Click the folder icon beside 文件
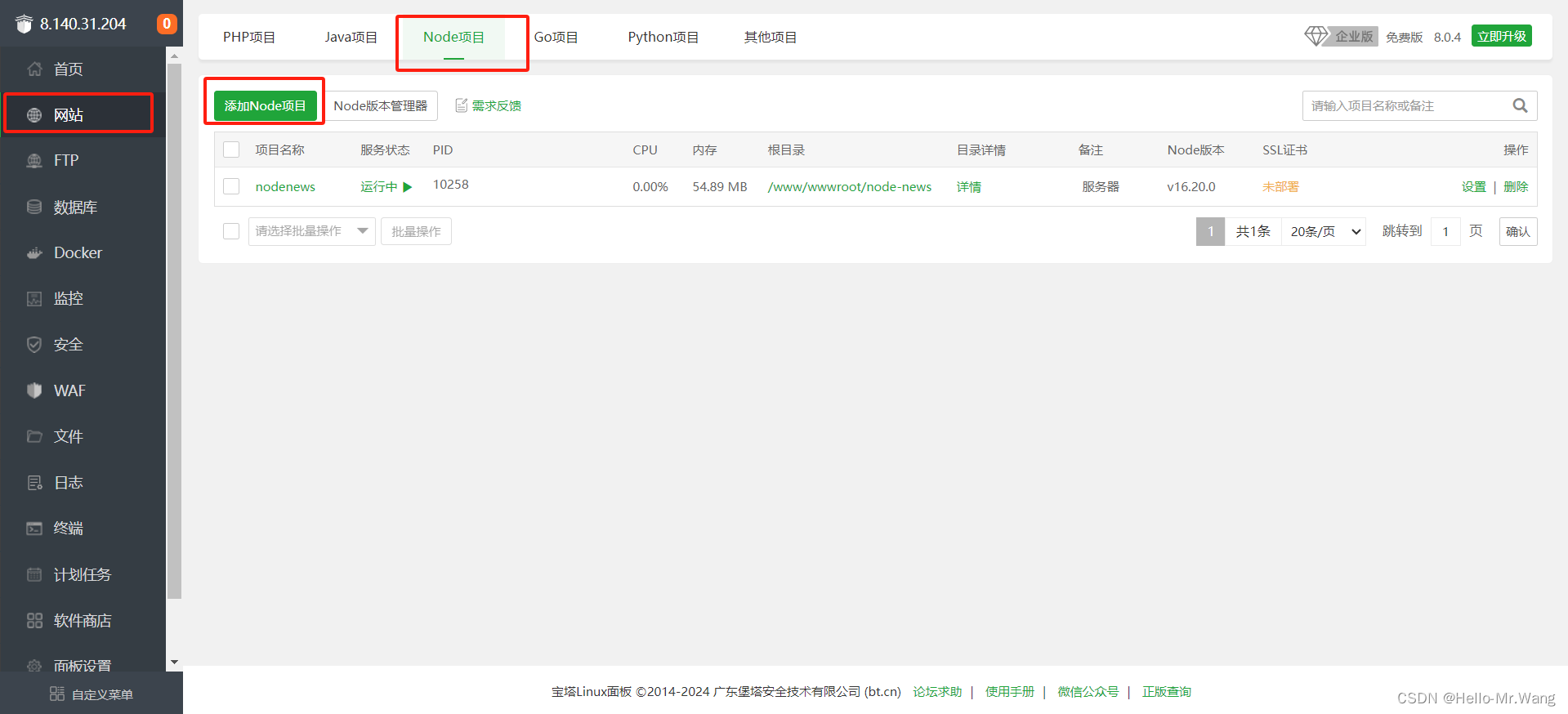The image size is (1568, 714). (34, 436)
